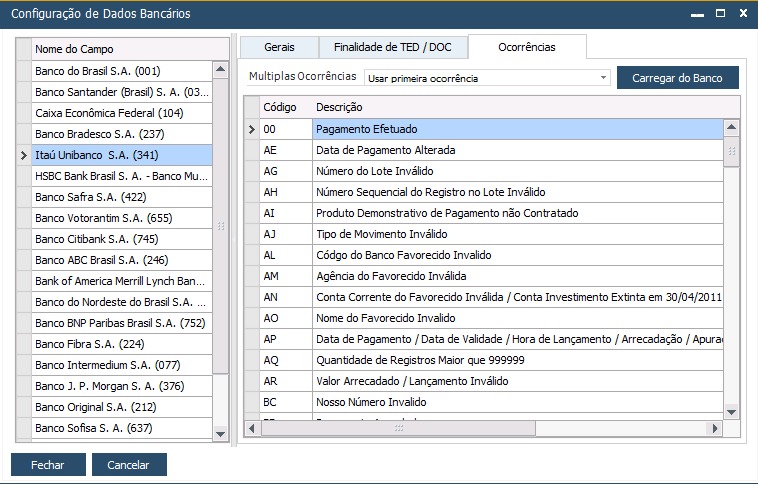
Task: Select Banco ABC Brasil S.A. (246)
Action: click(122, 260)
